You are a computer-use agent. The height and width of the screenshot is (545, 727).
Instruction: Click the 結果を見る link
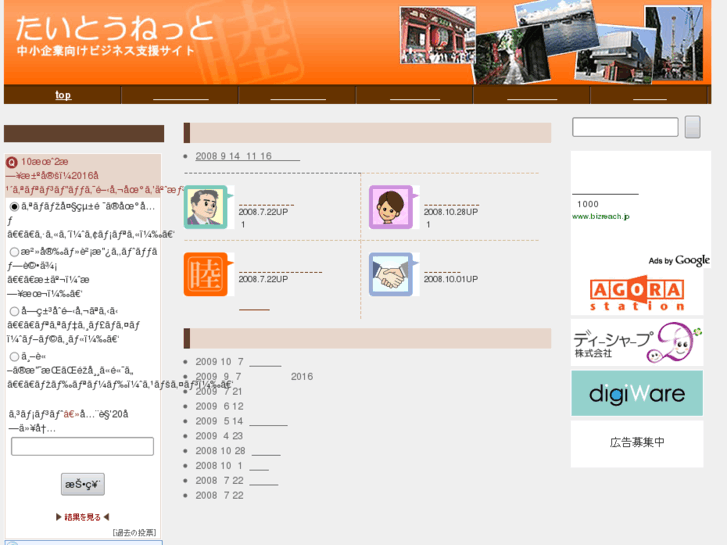coord(83,517)
